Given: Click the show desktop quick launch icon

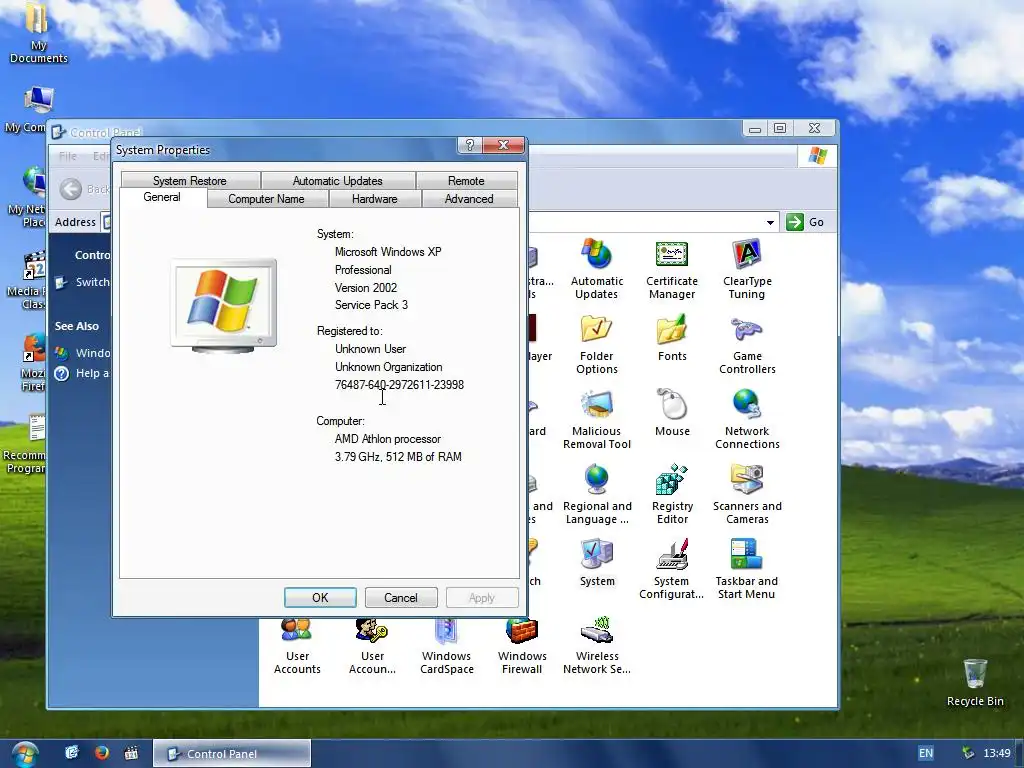Looking at the screenshot, I should tap(72, 753).
